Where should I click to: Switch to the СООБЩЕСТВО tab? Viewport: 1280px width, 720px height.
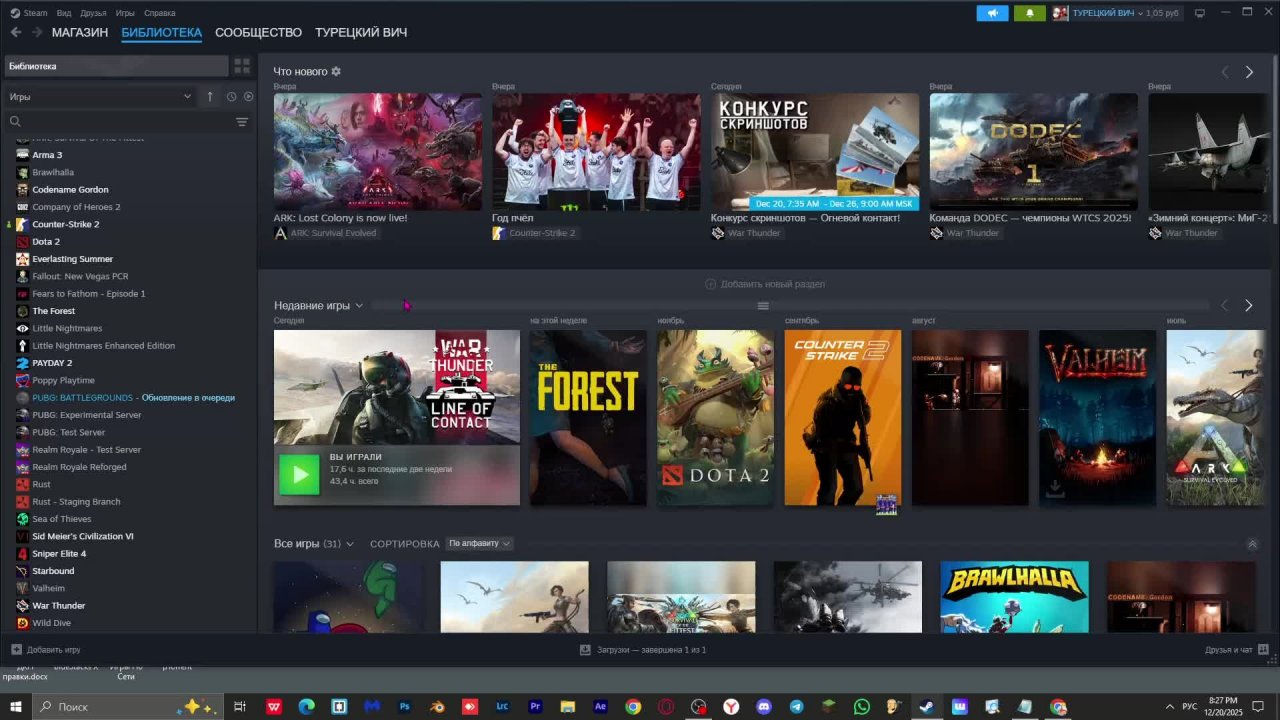(258, 32)
